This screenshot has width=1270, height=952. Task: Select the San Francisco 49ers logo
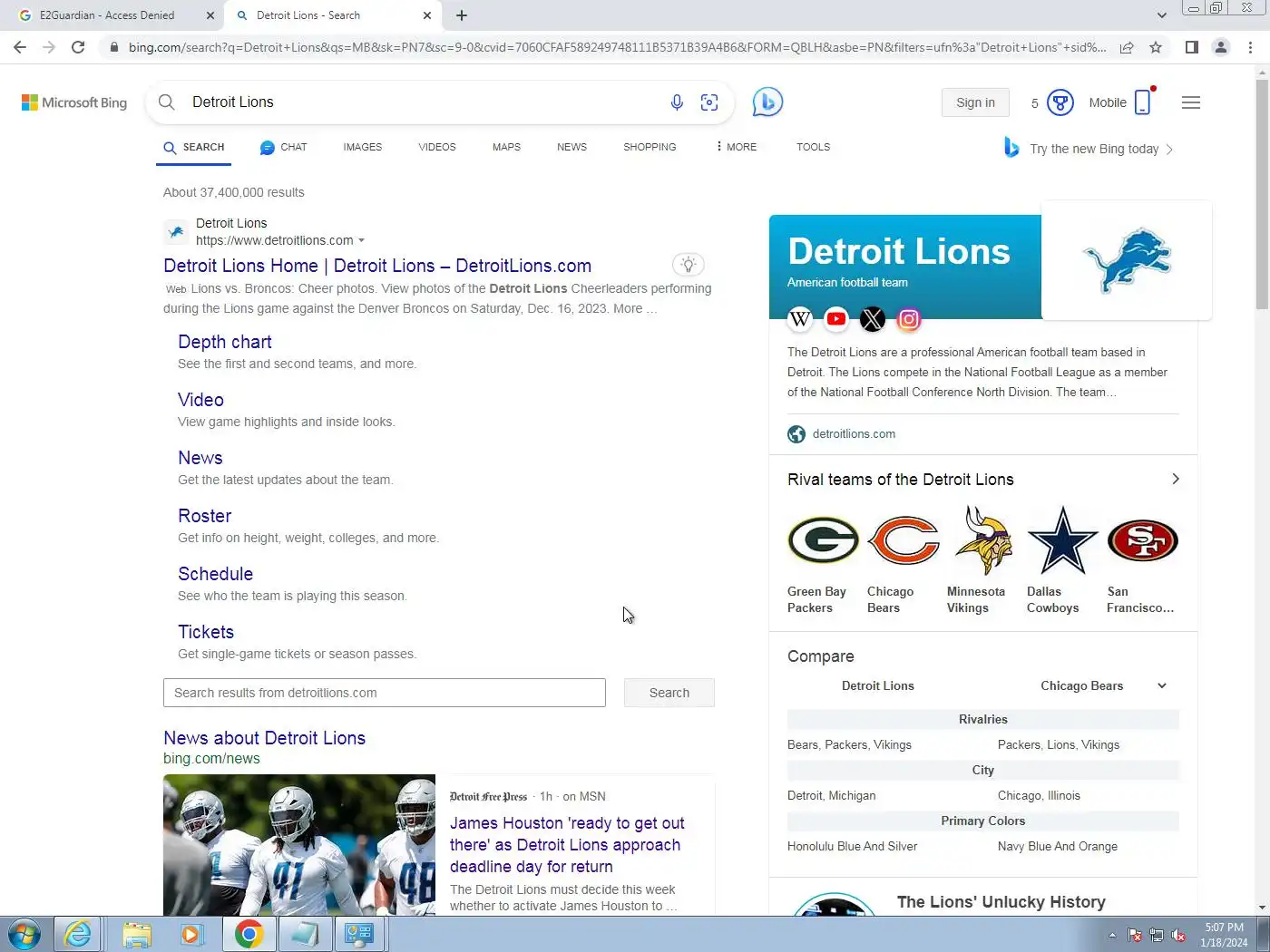(x=1143, y=540)
